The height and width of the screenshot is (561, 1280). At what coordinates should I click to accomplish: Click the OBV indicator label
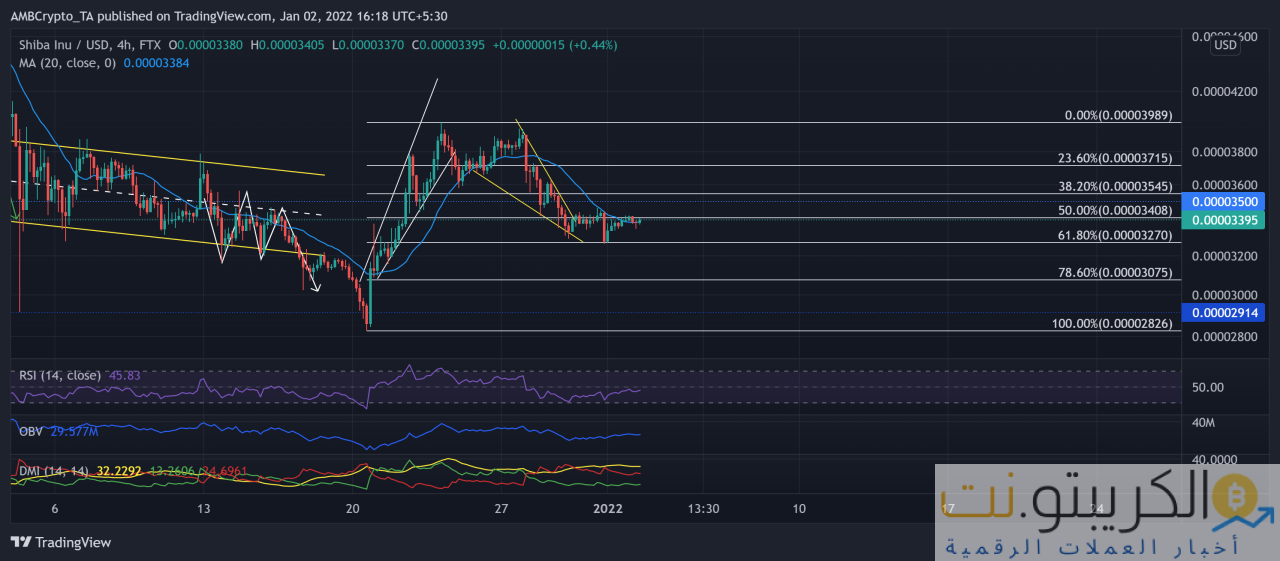point(32,431)
